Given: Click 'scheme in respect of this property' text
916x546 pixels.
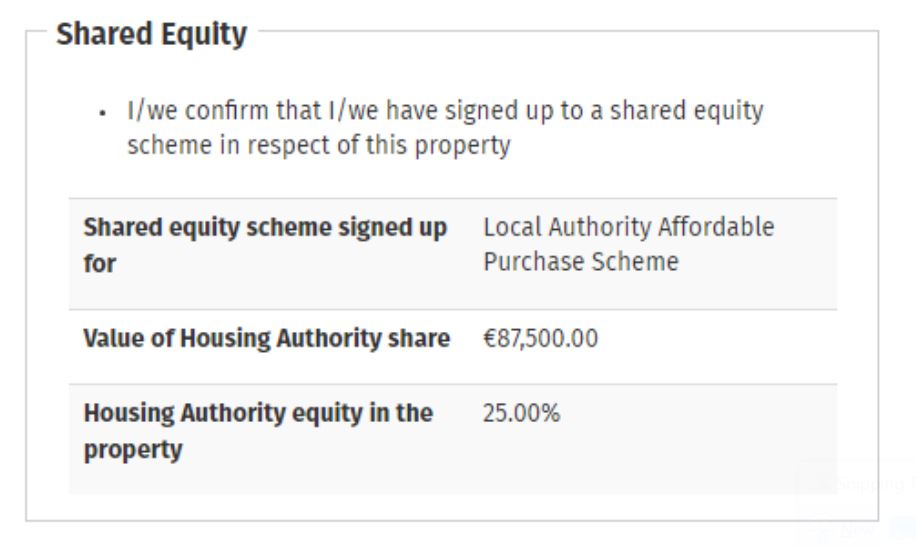Looking at the screenshot, I should (318, 145).
